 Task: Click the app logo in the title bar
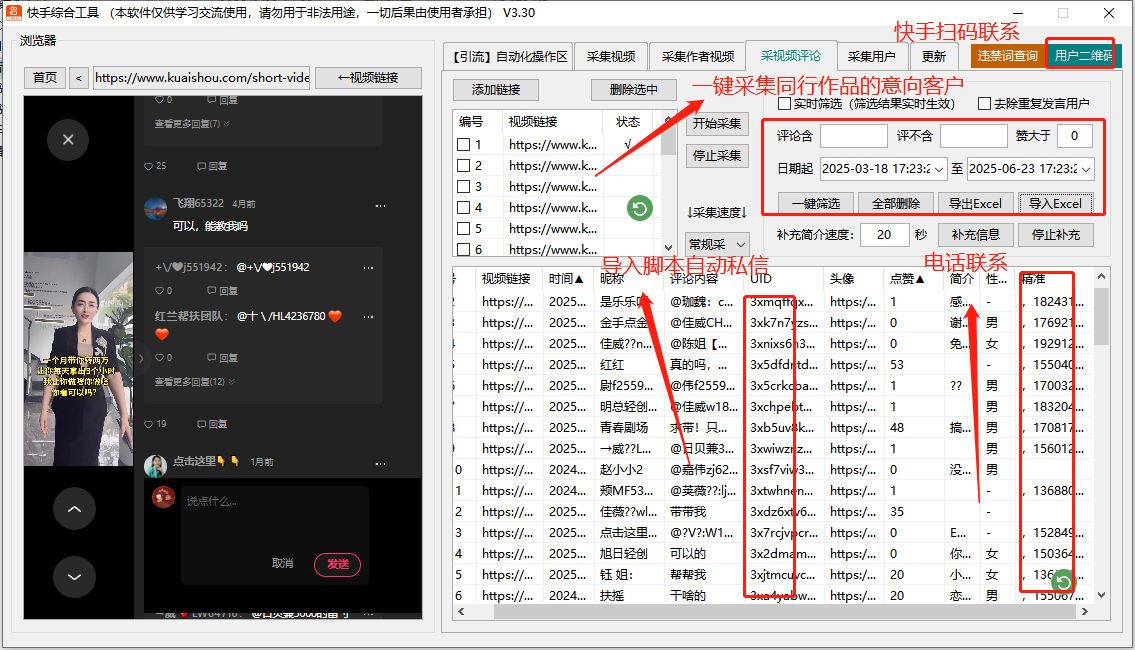coord(12,13)
